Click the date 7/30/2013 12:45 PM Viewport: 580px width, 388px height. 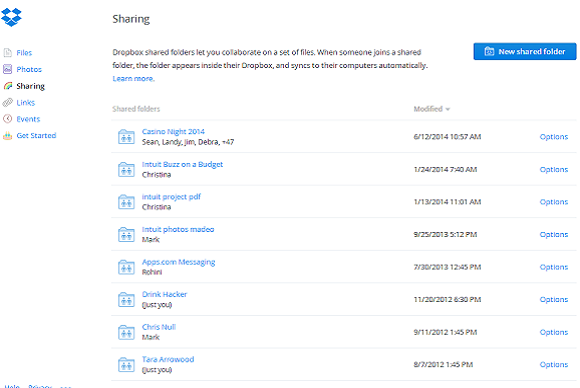point(447,267)
